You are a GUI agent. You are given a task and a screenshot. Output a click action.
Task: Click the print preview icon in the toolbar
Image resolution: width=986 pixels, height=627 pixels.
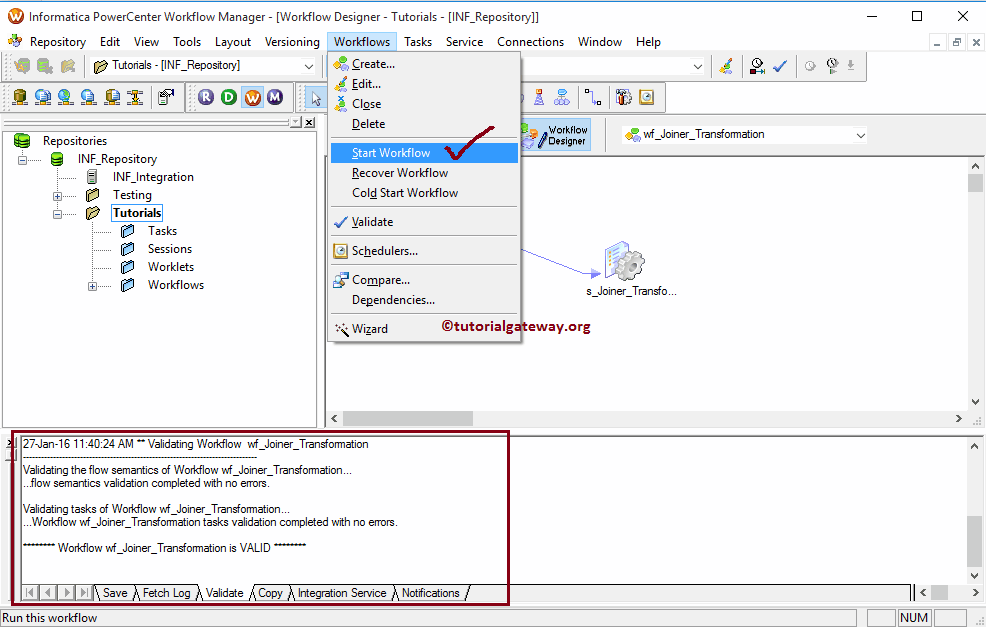164,96
